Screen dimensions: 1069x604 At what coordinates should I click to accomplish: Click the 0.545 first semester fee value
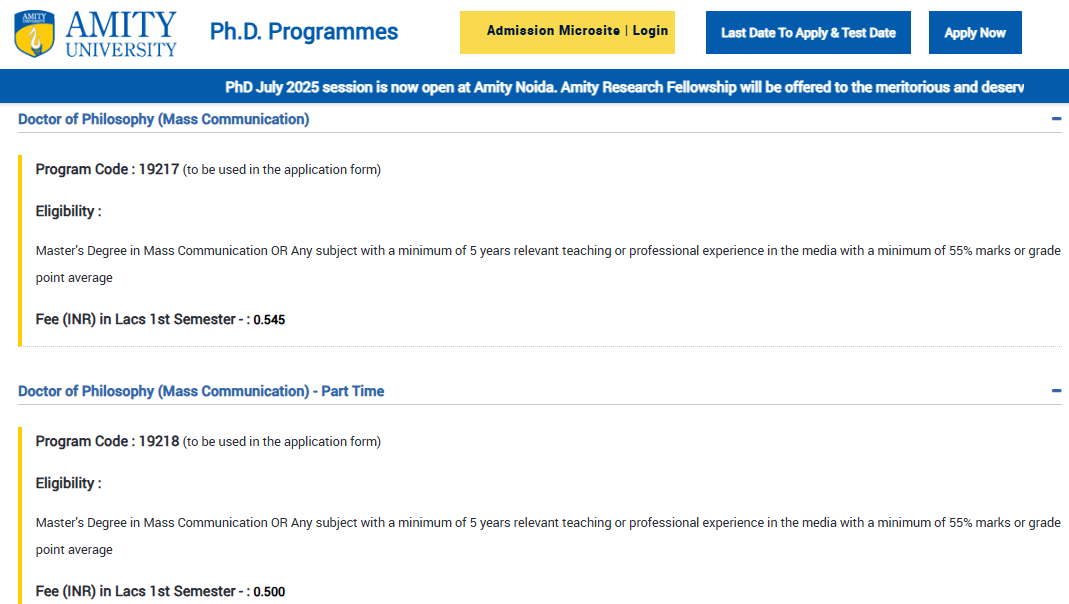pyautogui.click(x=269, y=320)
